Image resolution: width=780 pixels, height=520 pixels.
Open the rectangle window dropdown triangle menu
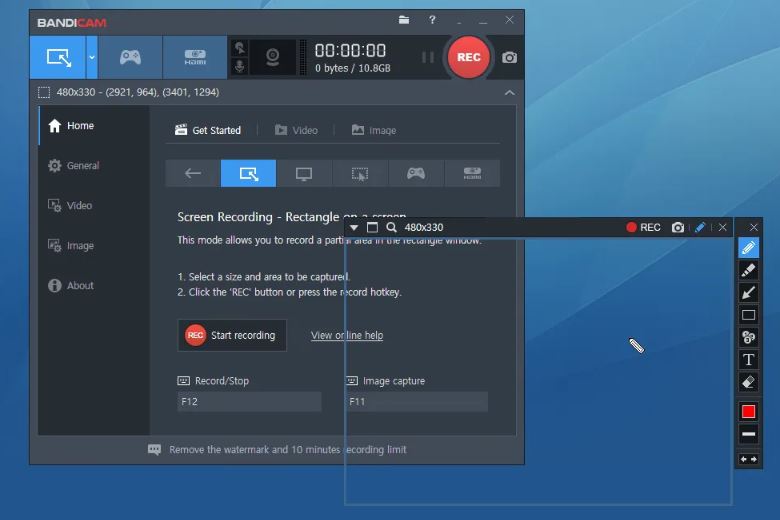click(354, 227)
